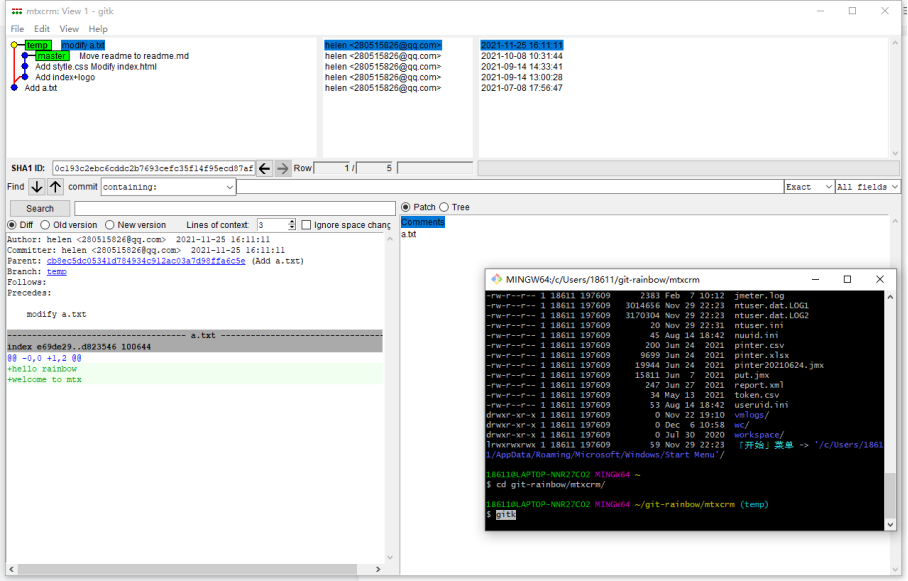Click the MINGW64 terminal window icon
The height and width of the screenshot is (581, 908).
[496, 279]
